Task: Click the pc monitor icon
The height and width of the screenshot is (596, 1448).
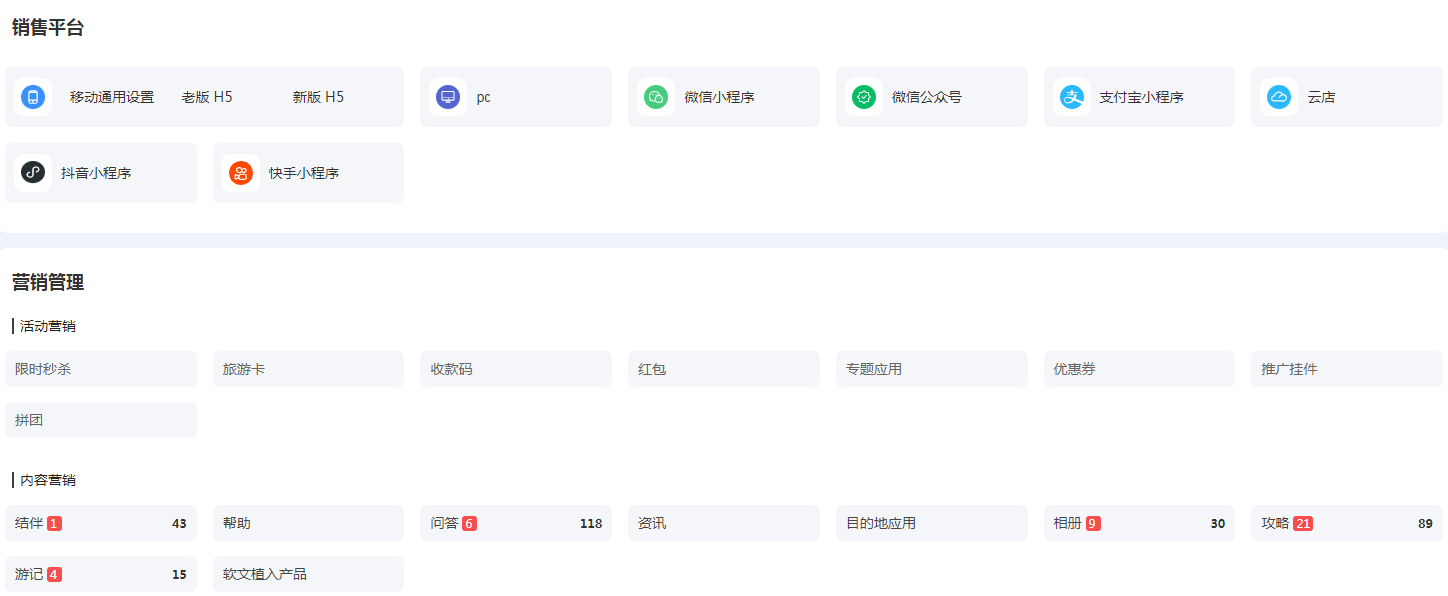Action: 448,97
